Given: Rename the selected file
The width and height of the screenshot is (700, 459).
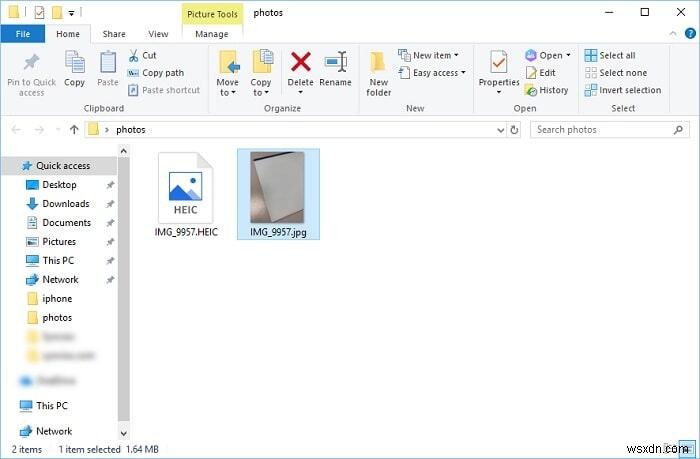Looking at the screenshot, I should click(335, 68).
